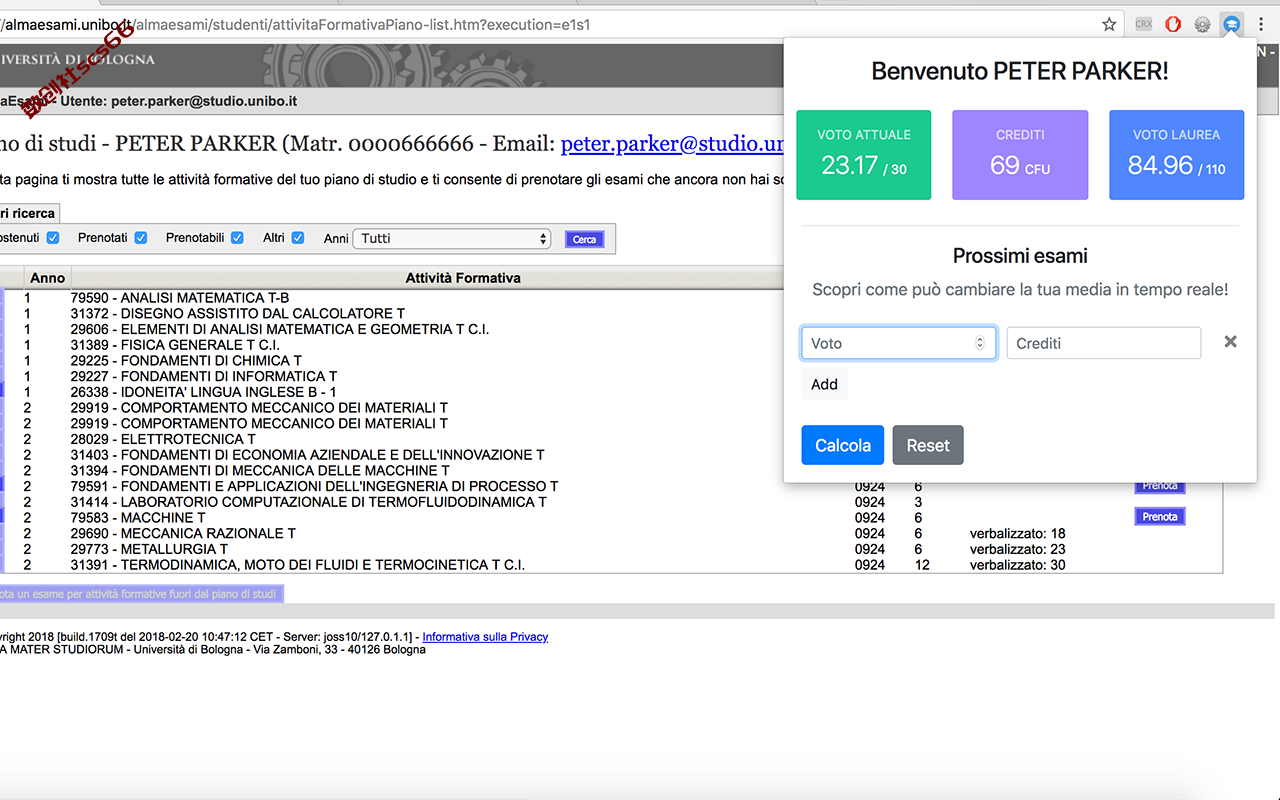Screen dimensions: 1280x800
Task: Click the 'verbalizzato: 23' cell
Action: coord(1017,549)
